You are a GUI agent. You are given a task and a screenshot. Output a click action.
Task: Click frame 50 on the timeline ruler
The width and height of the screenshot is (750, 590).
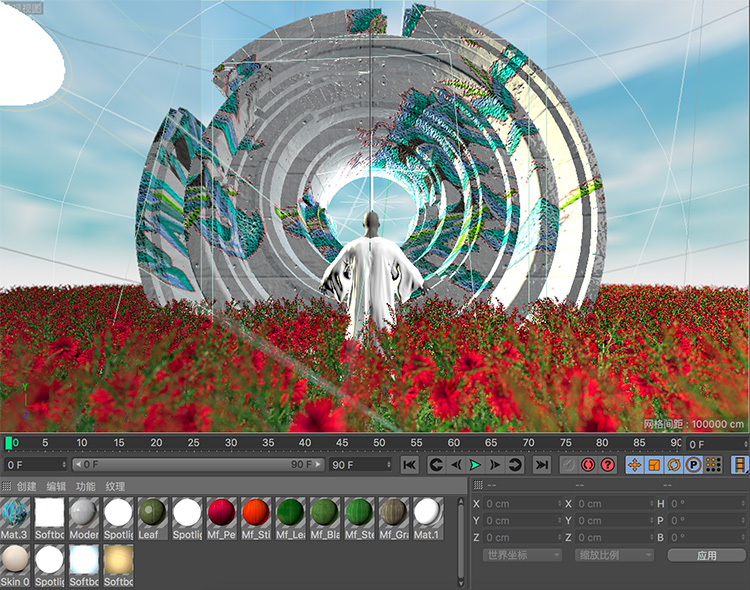click(x=380, y=443)
